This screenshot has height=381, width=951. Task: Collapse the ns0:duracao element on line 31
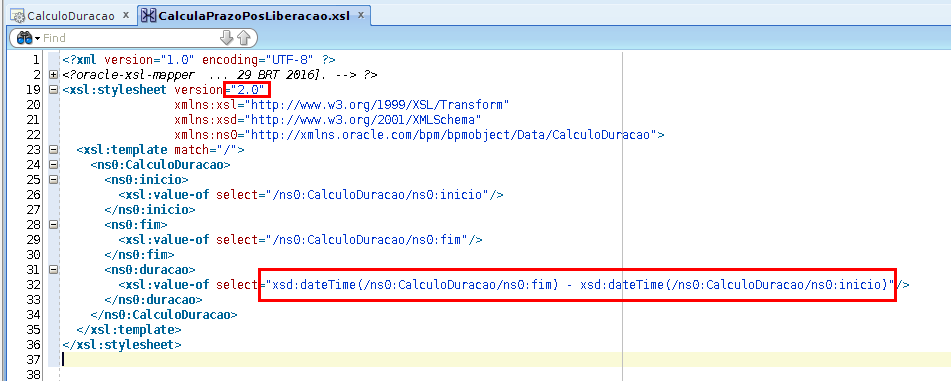53,269
